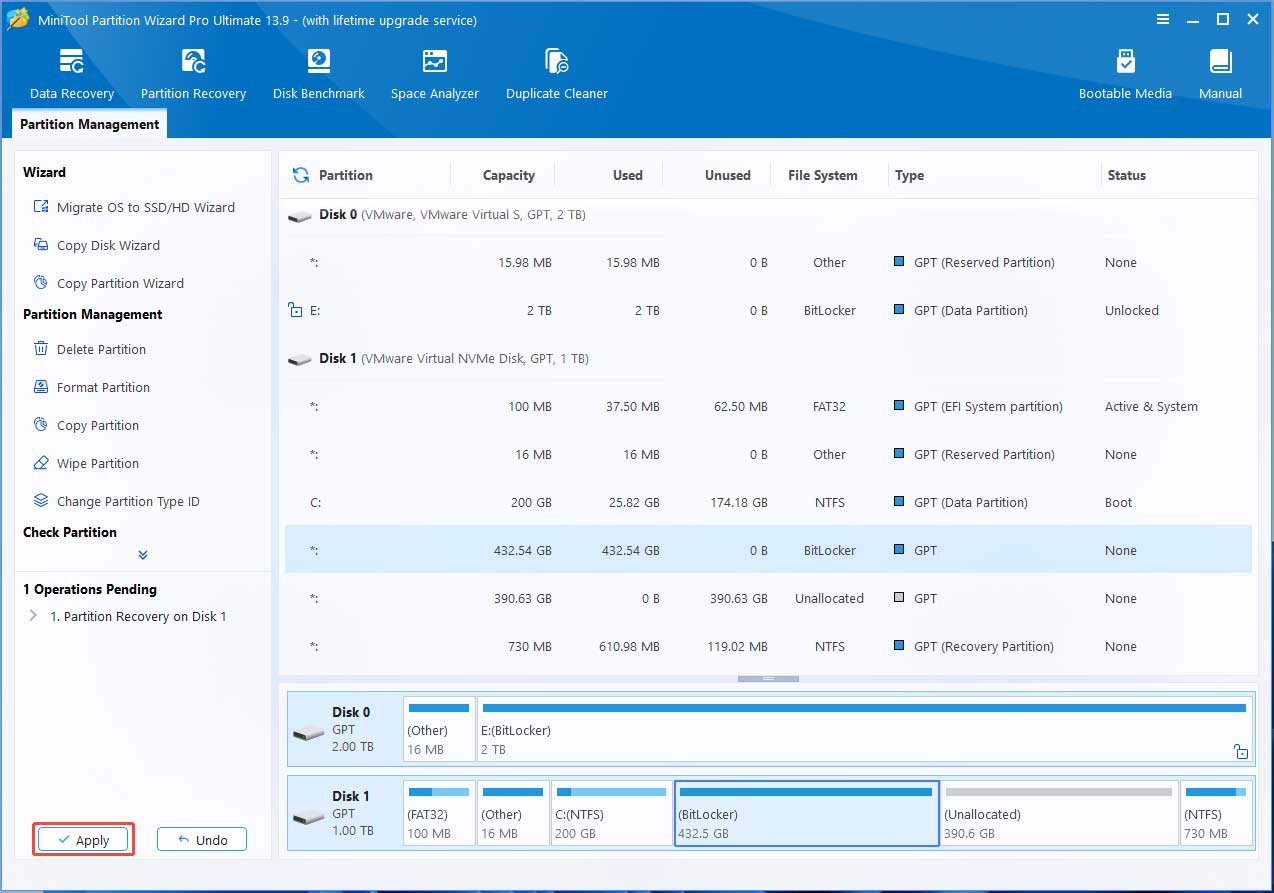Sort by File System column header

point(823,175)
